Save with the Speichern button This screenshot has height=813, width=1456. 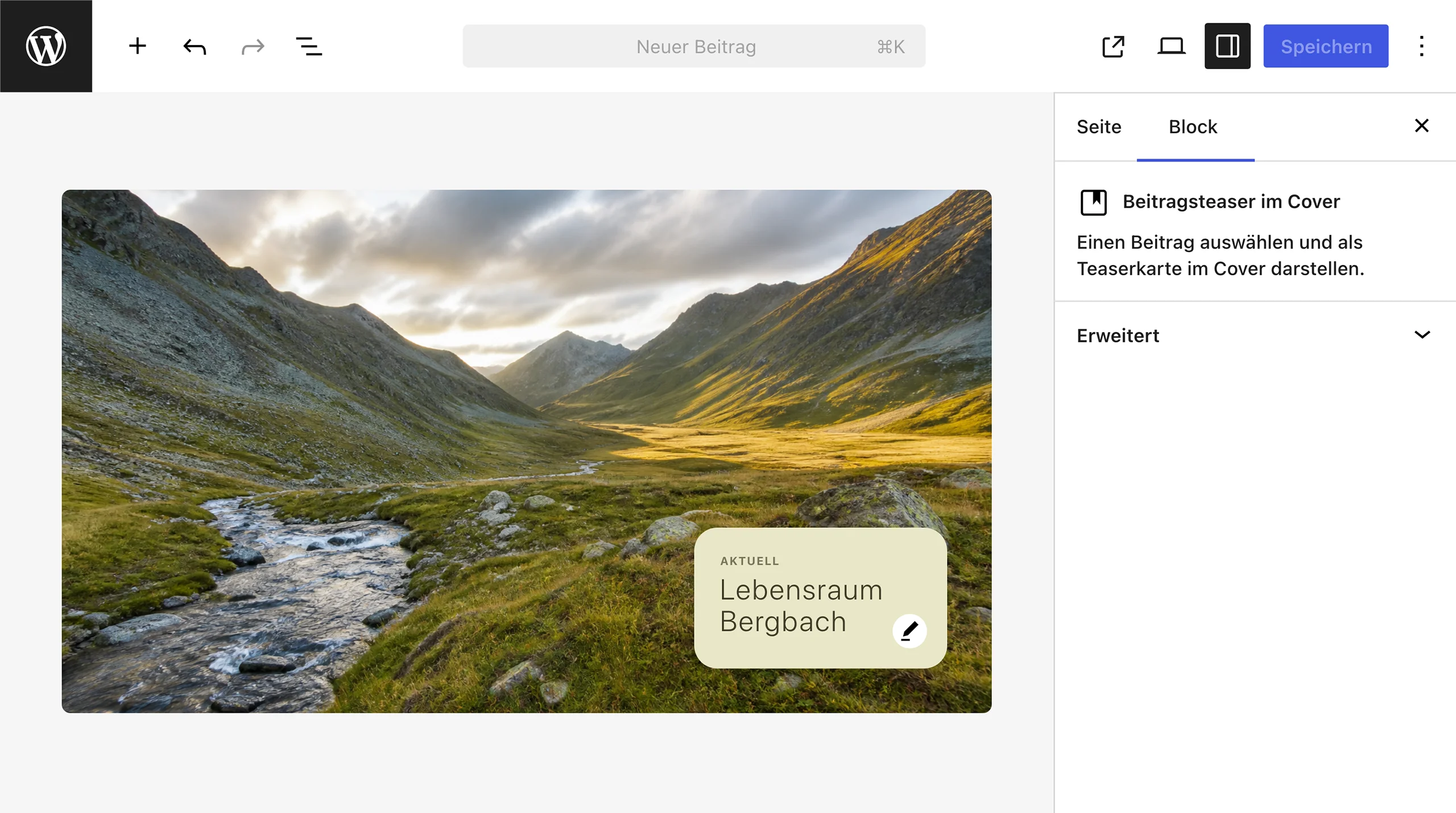pos(1326,46)
